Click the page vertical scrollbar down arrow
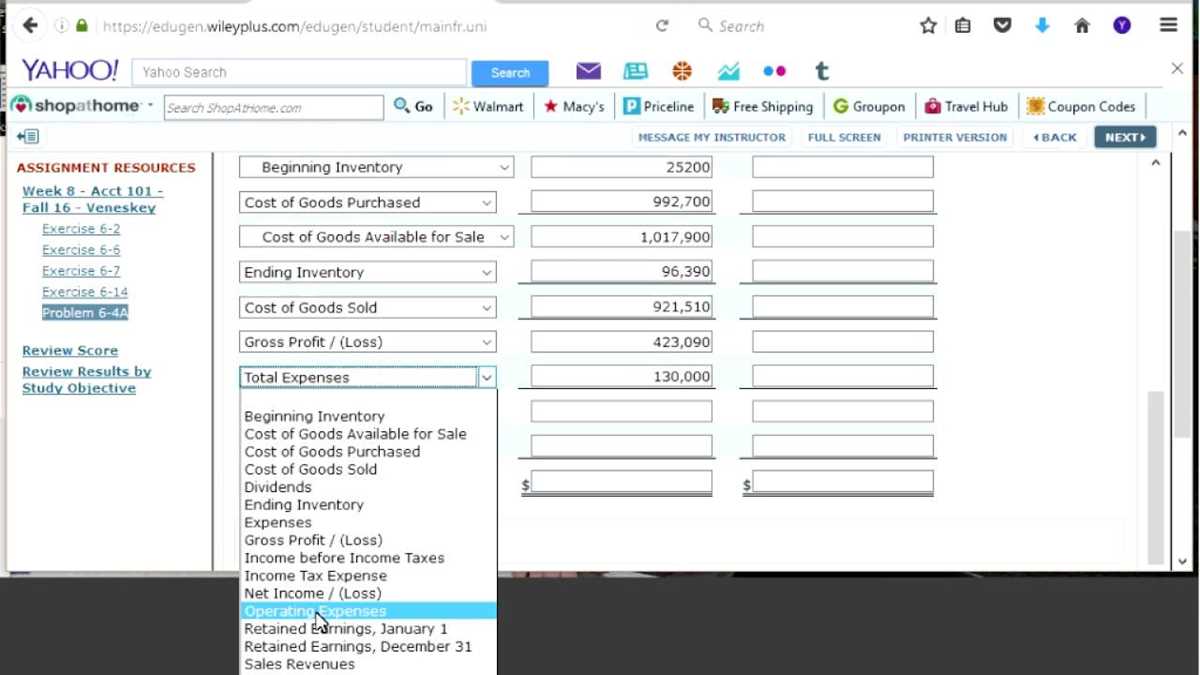 pos(1183,561)
